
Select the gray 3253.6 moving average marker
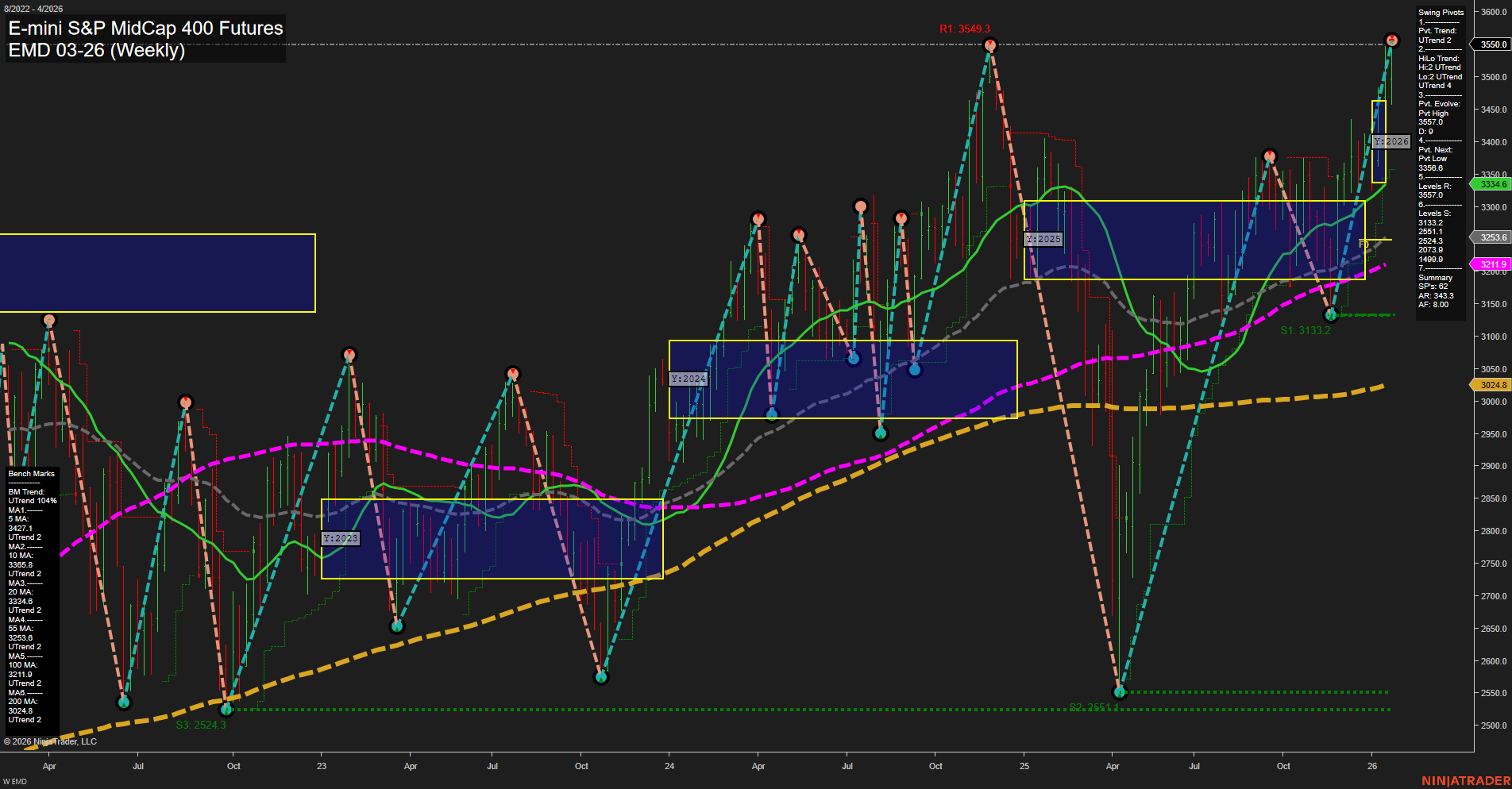click(x=1491, y=237)
